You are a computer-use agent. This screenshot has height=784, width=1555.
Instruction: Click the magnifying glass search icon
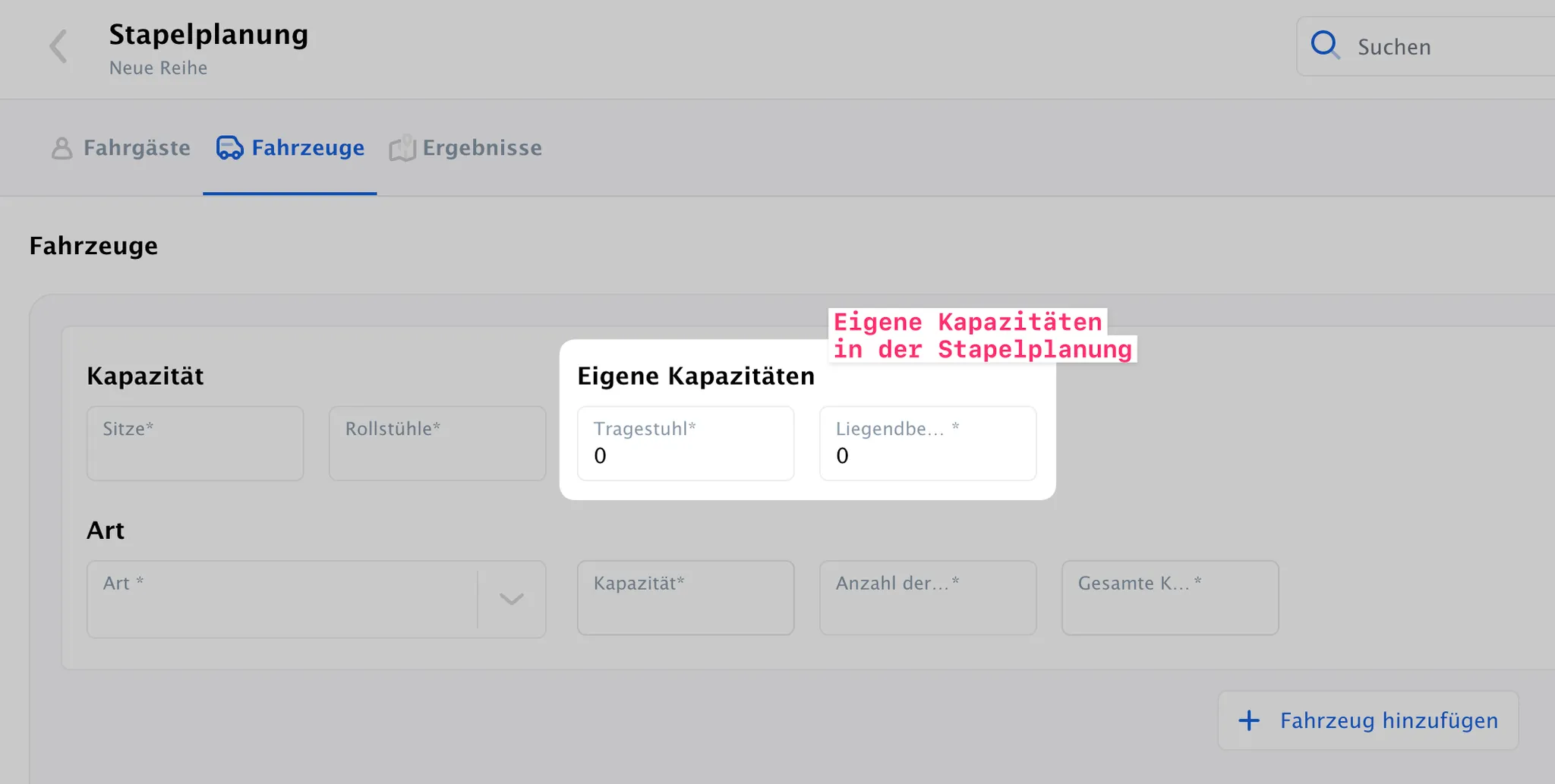click(x=1326, y=46)
